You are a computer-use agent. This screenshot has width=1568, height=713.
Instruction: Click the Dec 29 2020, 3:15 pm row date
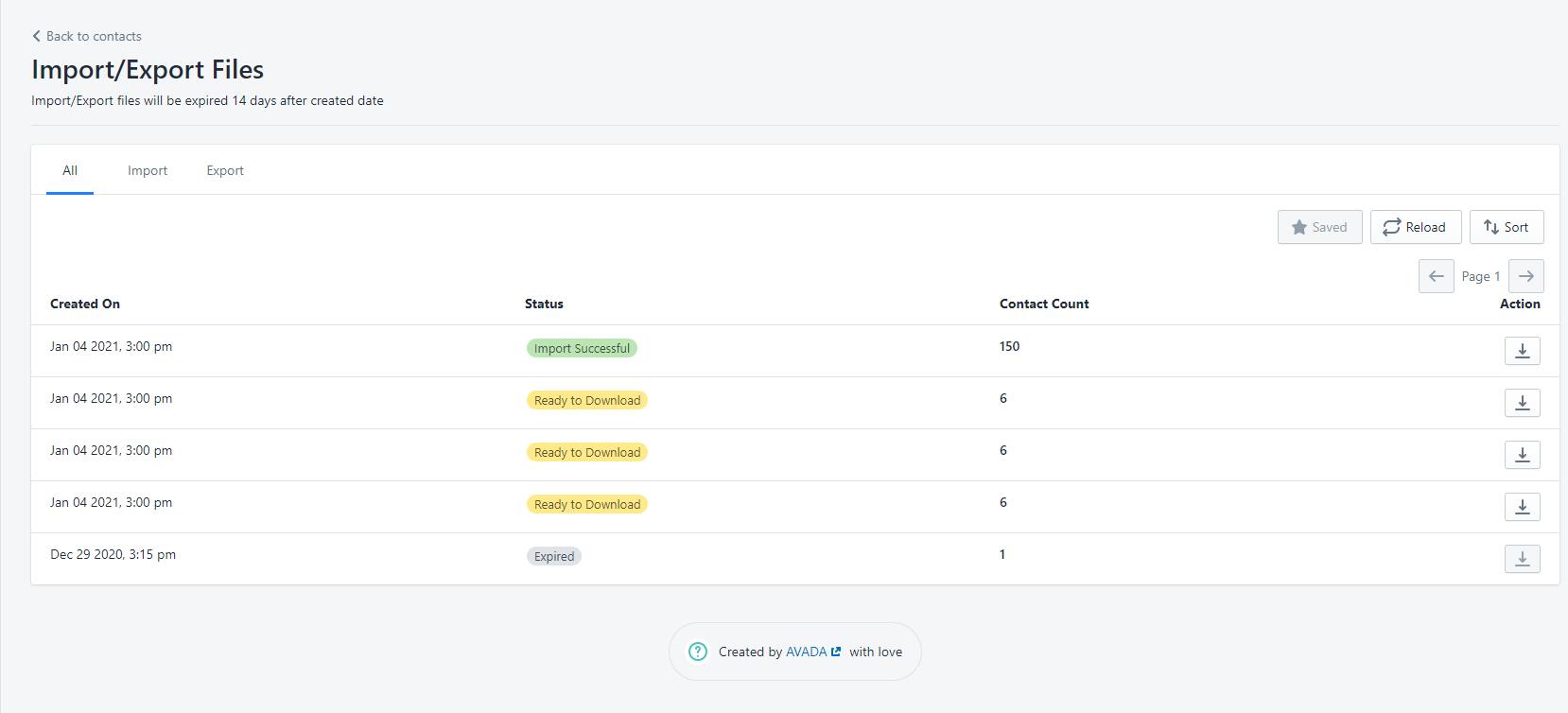[x=113, y=554]
